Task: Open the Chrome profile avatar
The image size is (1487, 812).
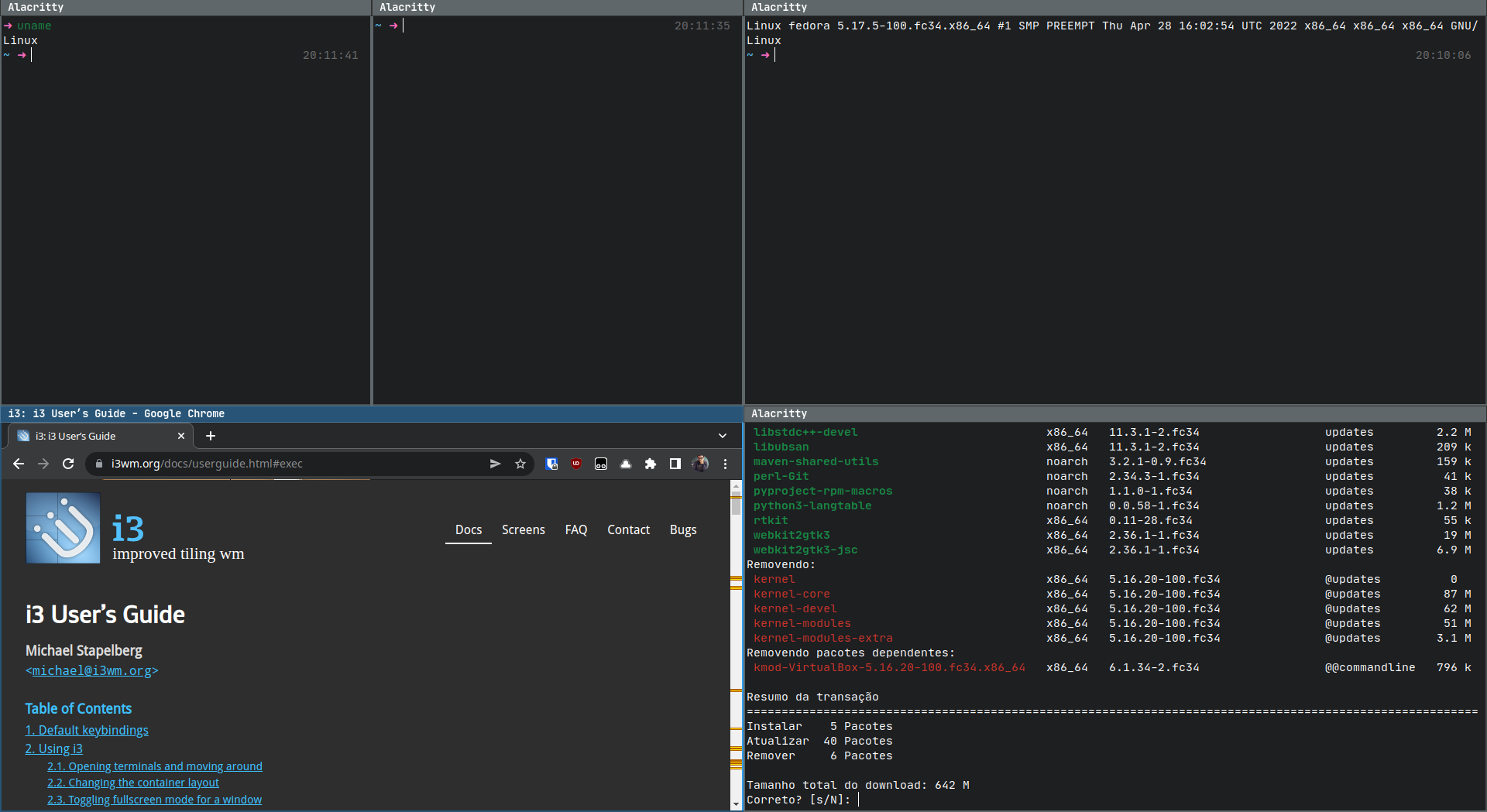Action: 700,464
